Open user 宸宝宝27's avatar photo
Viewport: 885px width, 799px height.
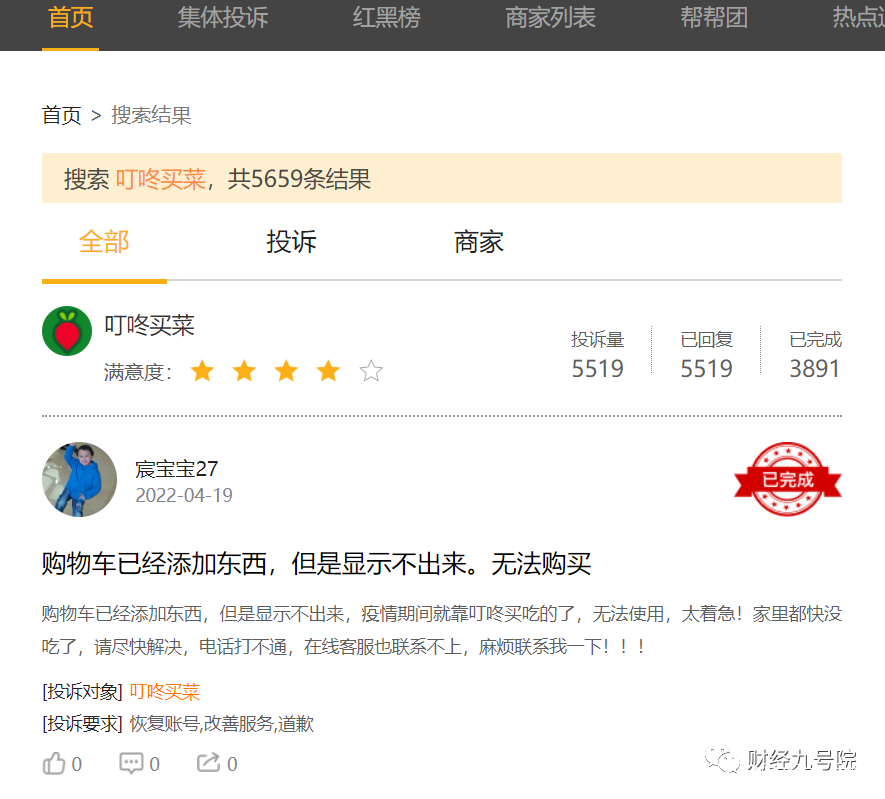coord(80,479)
